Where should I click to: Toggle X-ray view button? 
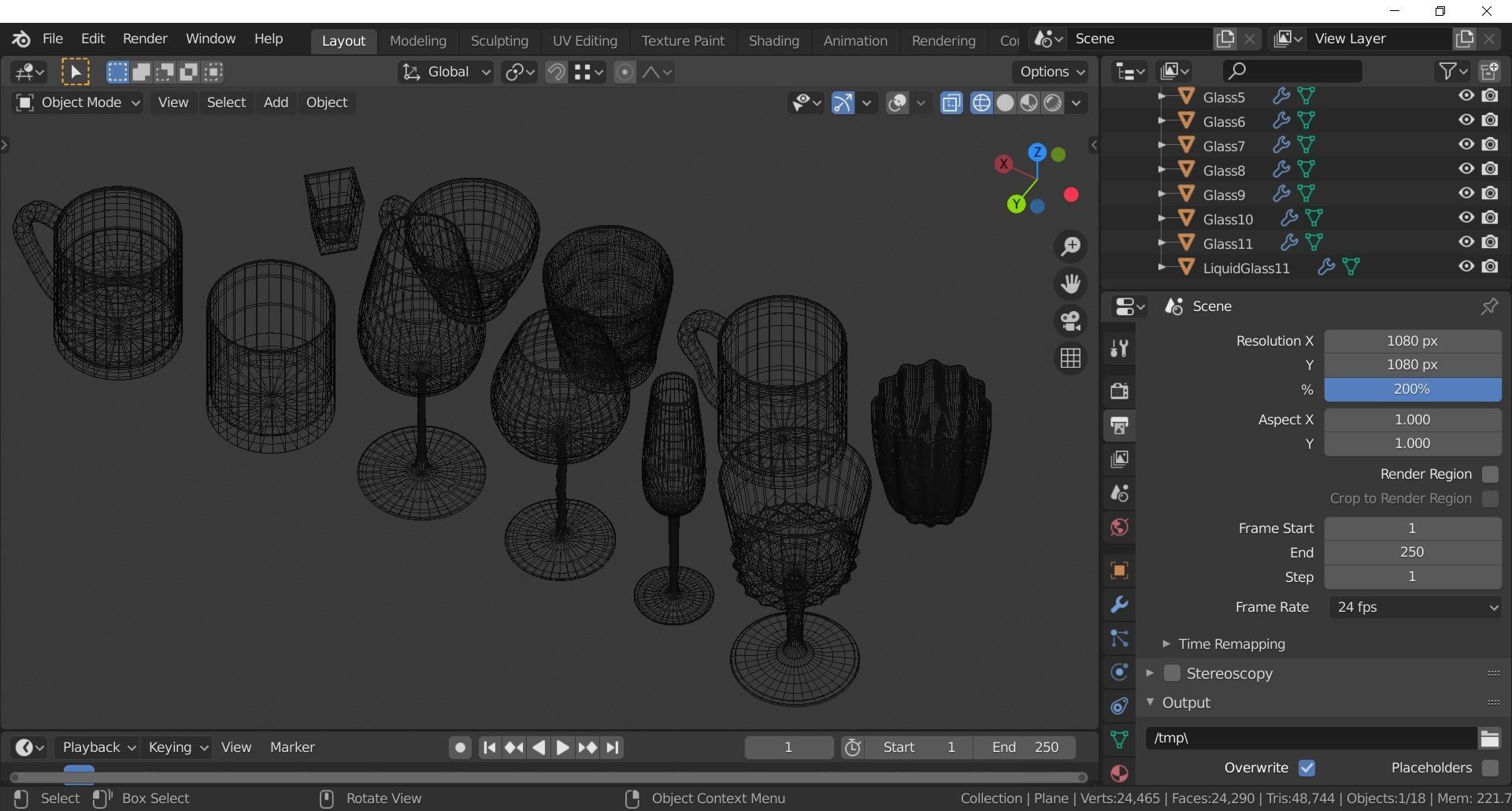click(951, 103)
